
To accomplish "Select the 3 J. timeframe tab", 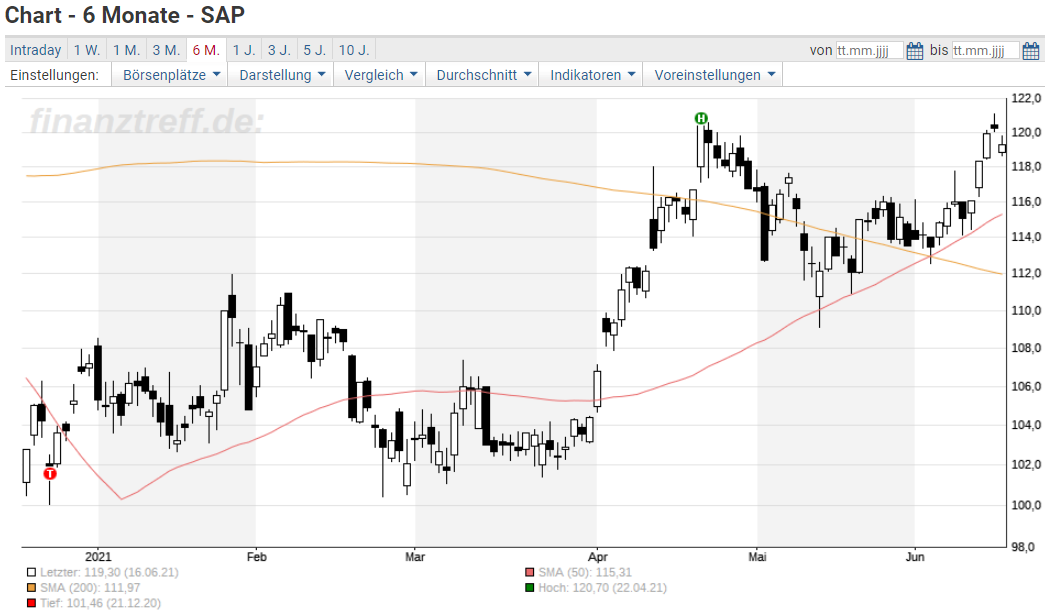I will click(x=279, y=50).
